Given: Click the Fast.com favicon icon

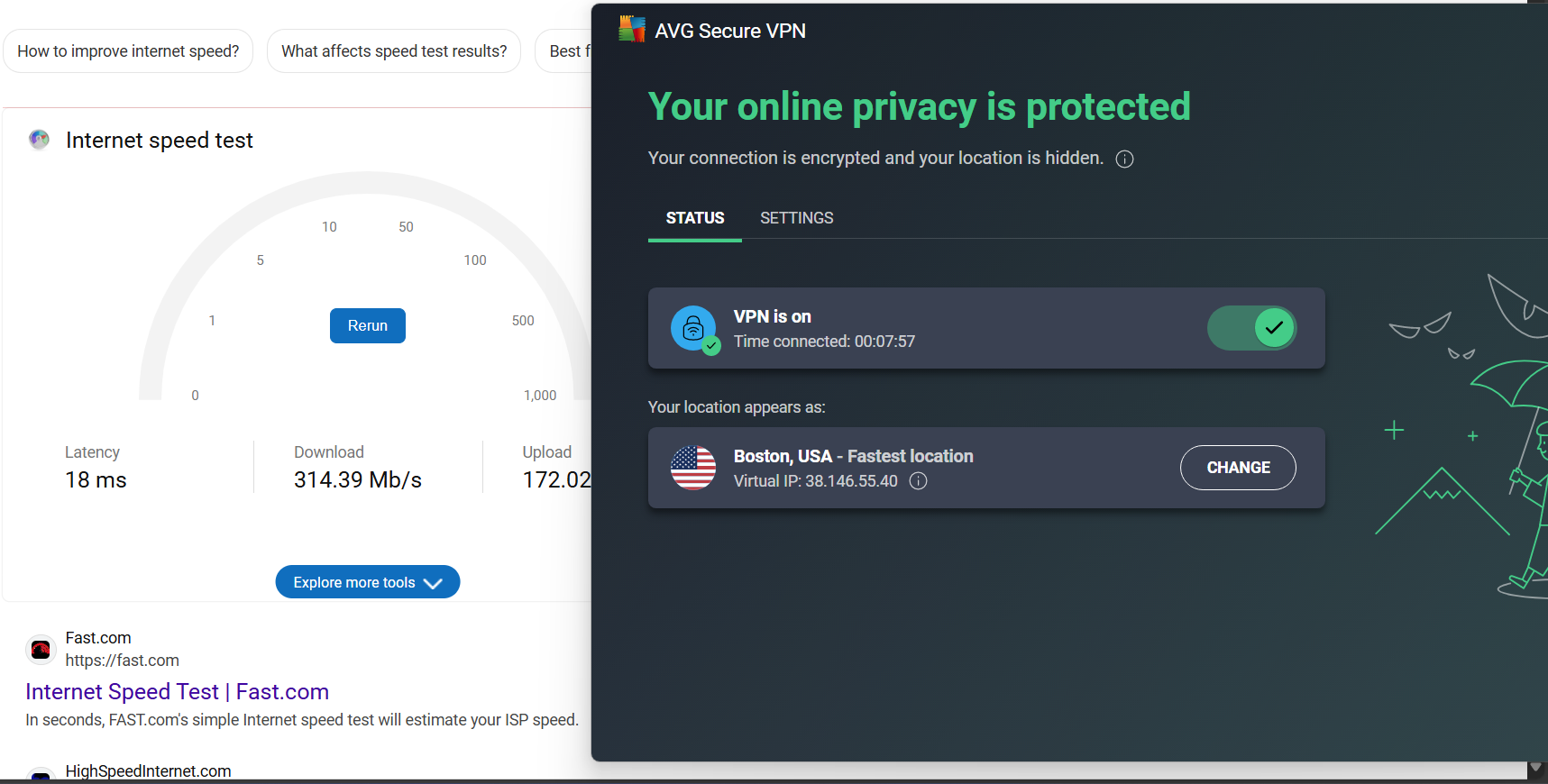Looking at the screenshot, I should [x=41, y=649].
